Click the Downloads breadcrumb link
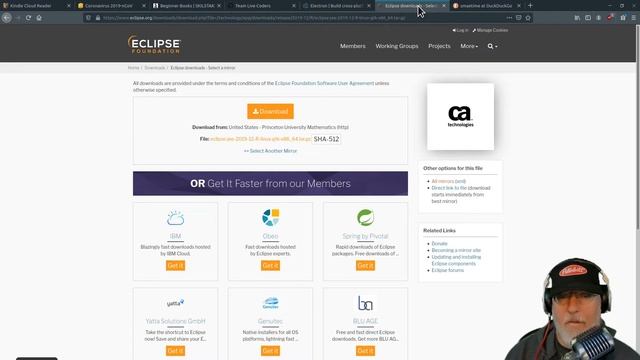Screen dimensions: 640x360 (x=155, y=68)
